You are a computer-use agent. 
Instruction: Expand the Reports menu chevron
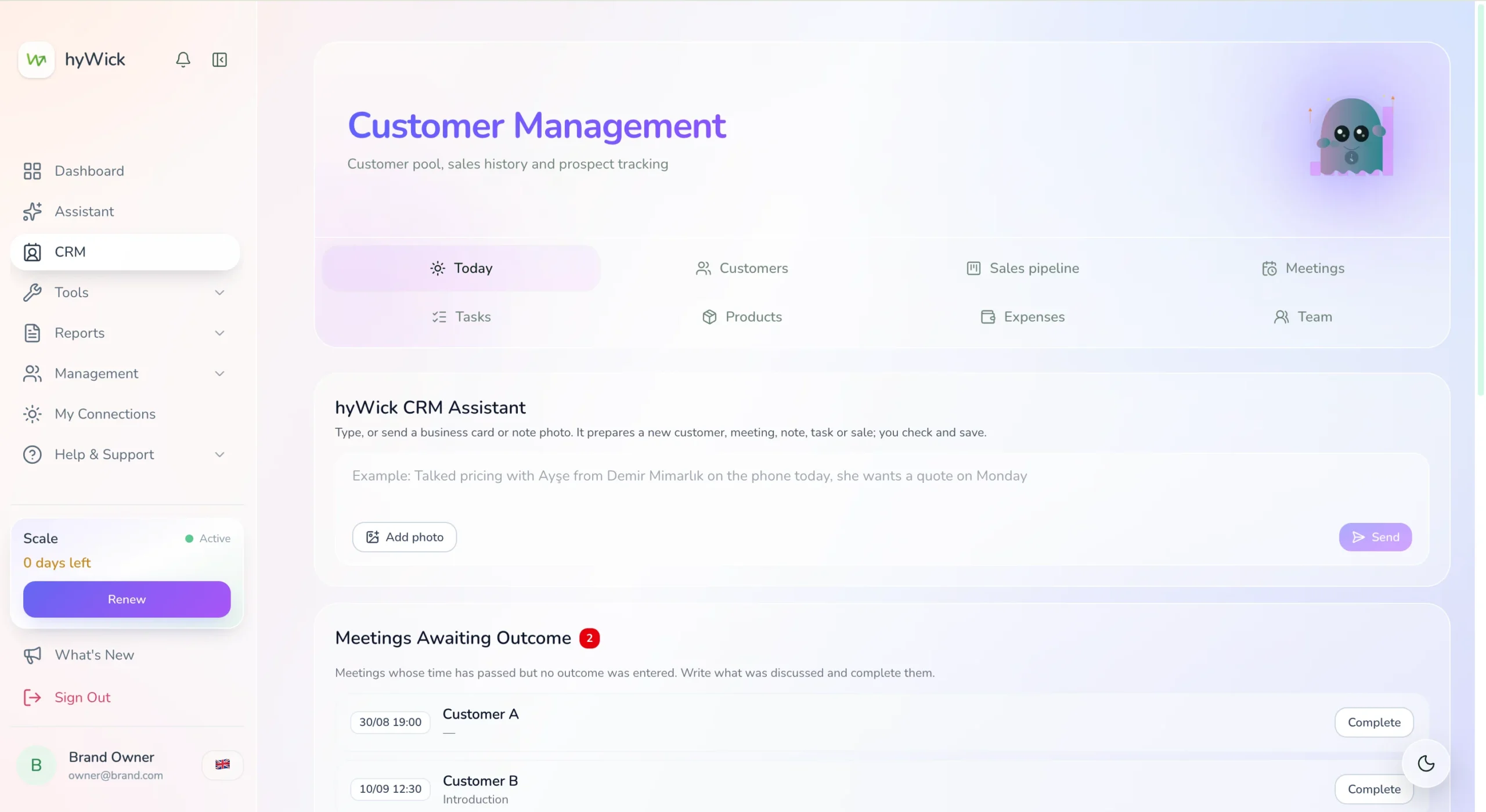click(x=219, y=333)
